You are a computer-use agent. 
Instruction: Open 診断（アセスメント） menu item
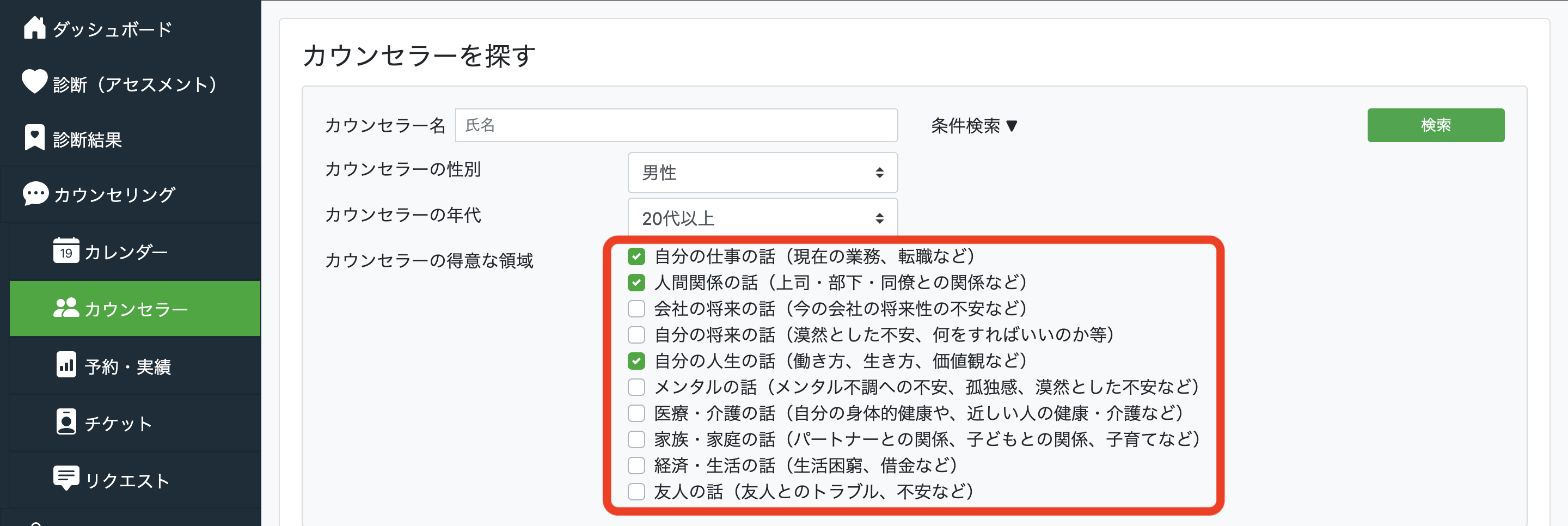131,83
